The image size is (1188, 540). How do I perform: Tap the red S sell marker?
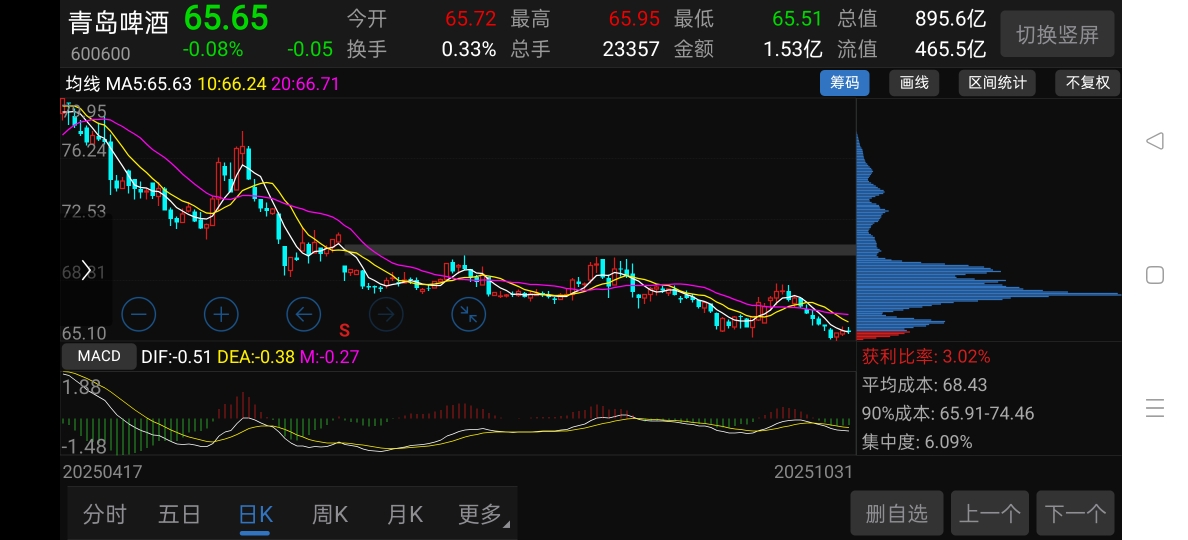(344, 330)
